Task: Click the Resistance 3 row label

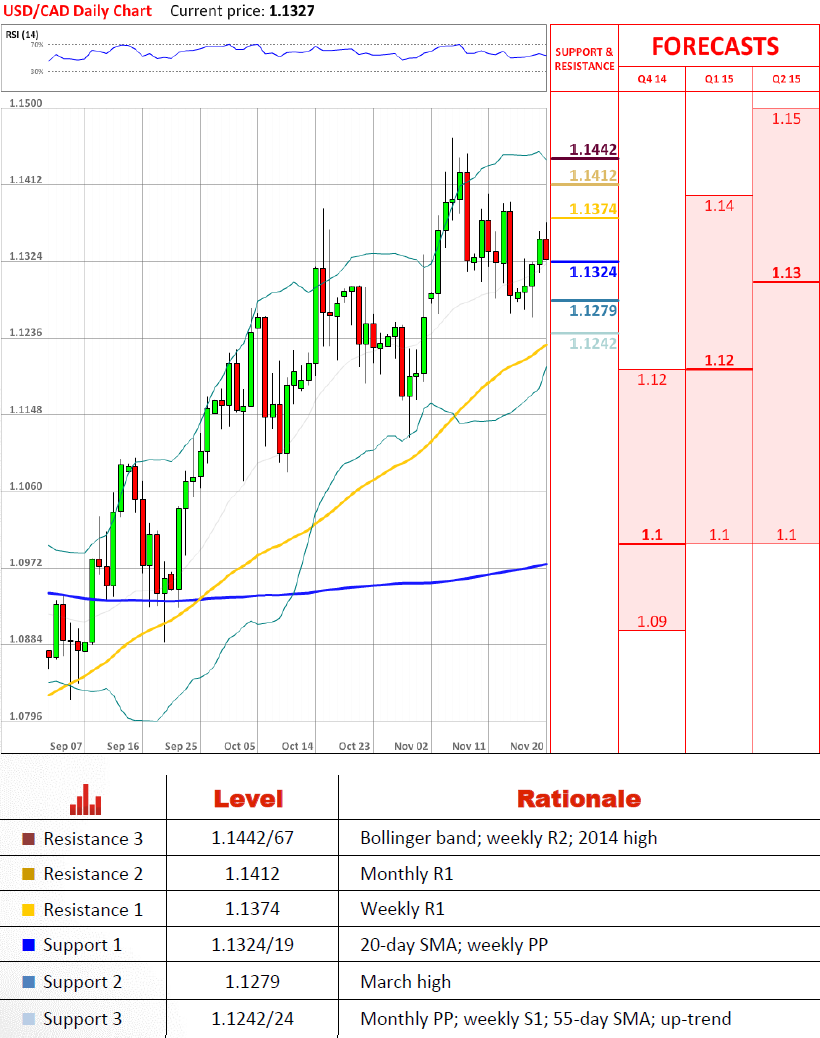Action: pos(93,839)
